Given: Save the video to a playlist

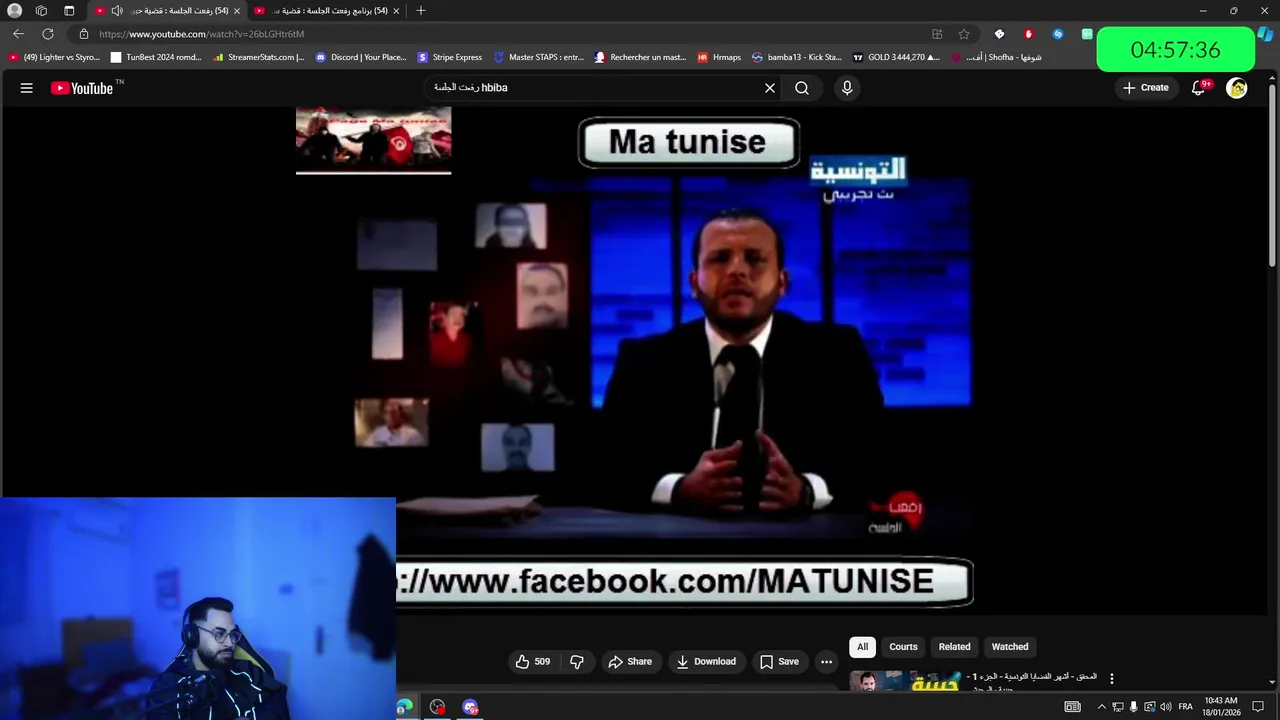Looking at the screenshot, I should click(779, 662).
